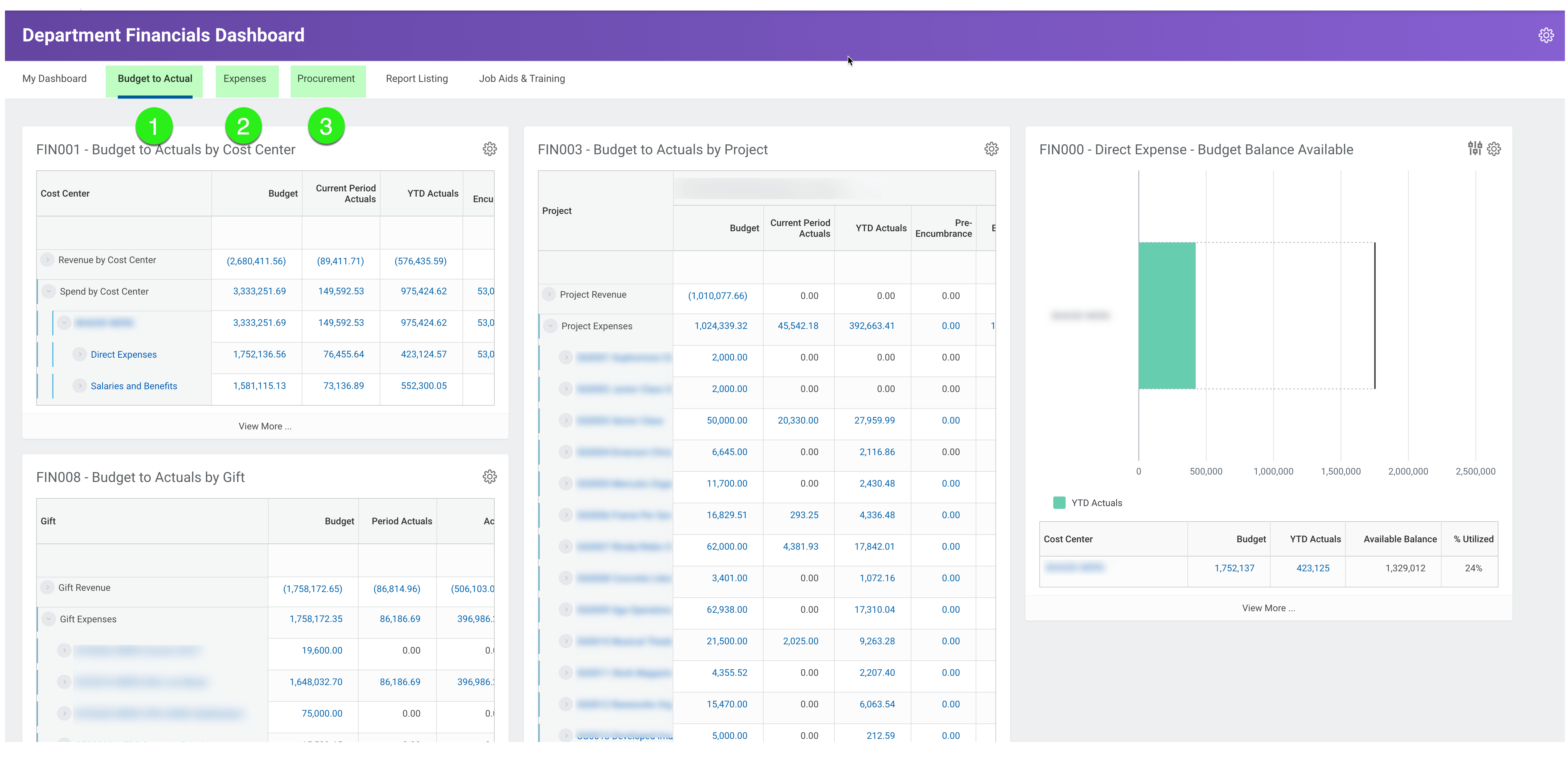Select the Job Aids & Training tab
Image resolution: width=1568 pixels, height=763 pixels.
522,79
